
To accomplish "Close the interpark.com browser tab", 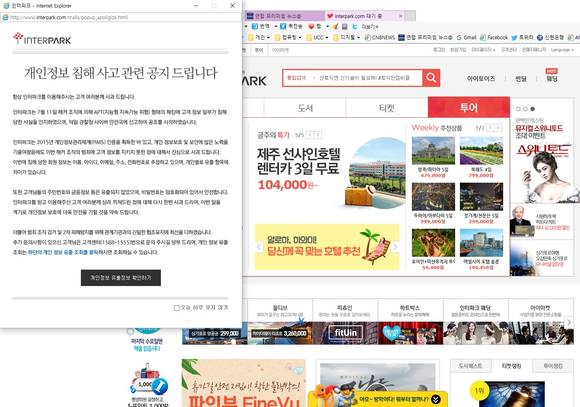I will click(x=401, y=16).
